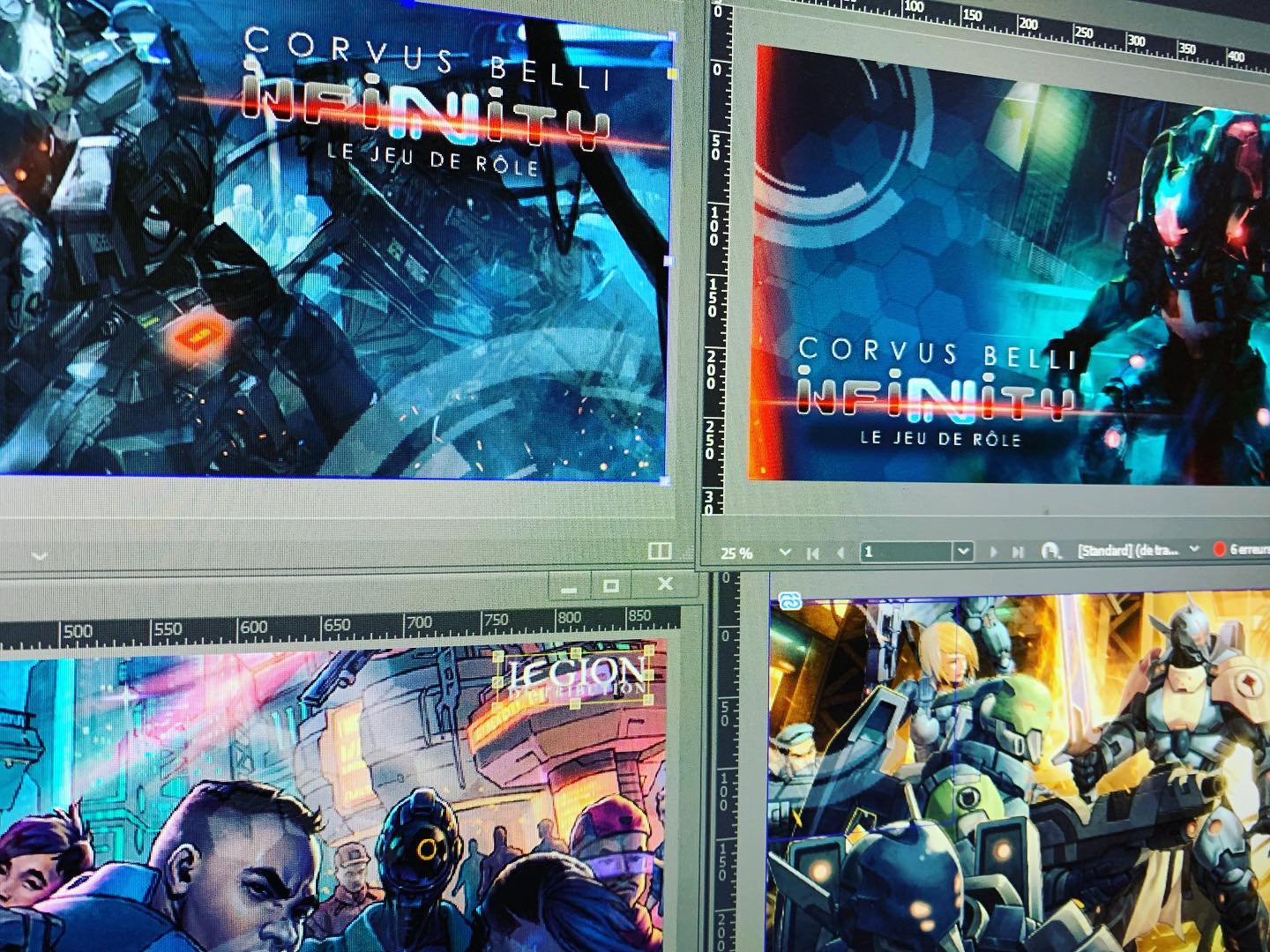Viewport: 1270px width, 952px height.
Task: Click the 25 % zoom field
Action: [737, 554]
